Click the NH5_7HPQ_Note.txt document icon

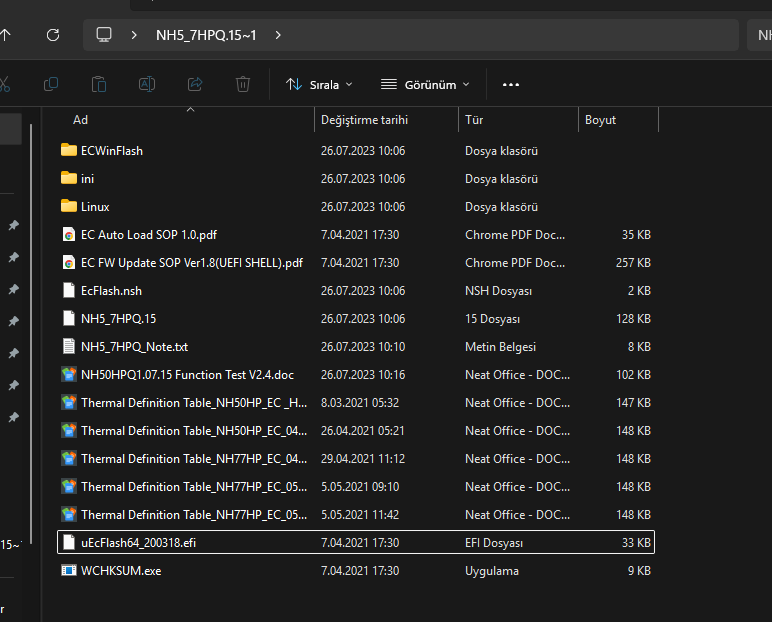tap(69, 346)
